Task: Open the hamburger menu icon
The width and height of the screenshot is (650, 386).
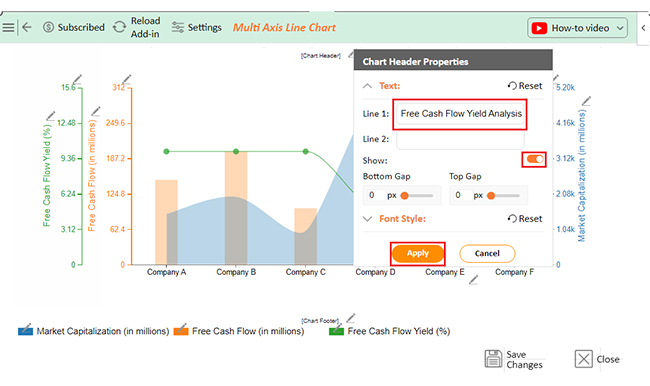Action: click(x=8, y=27)
